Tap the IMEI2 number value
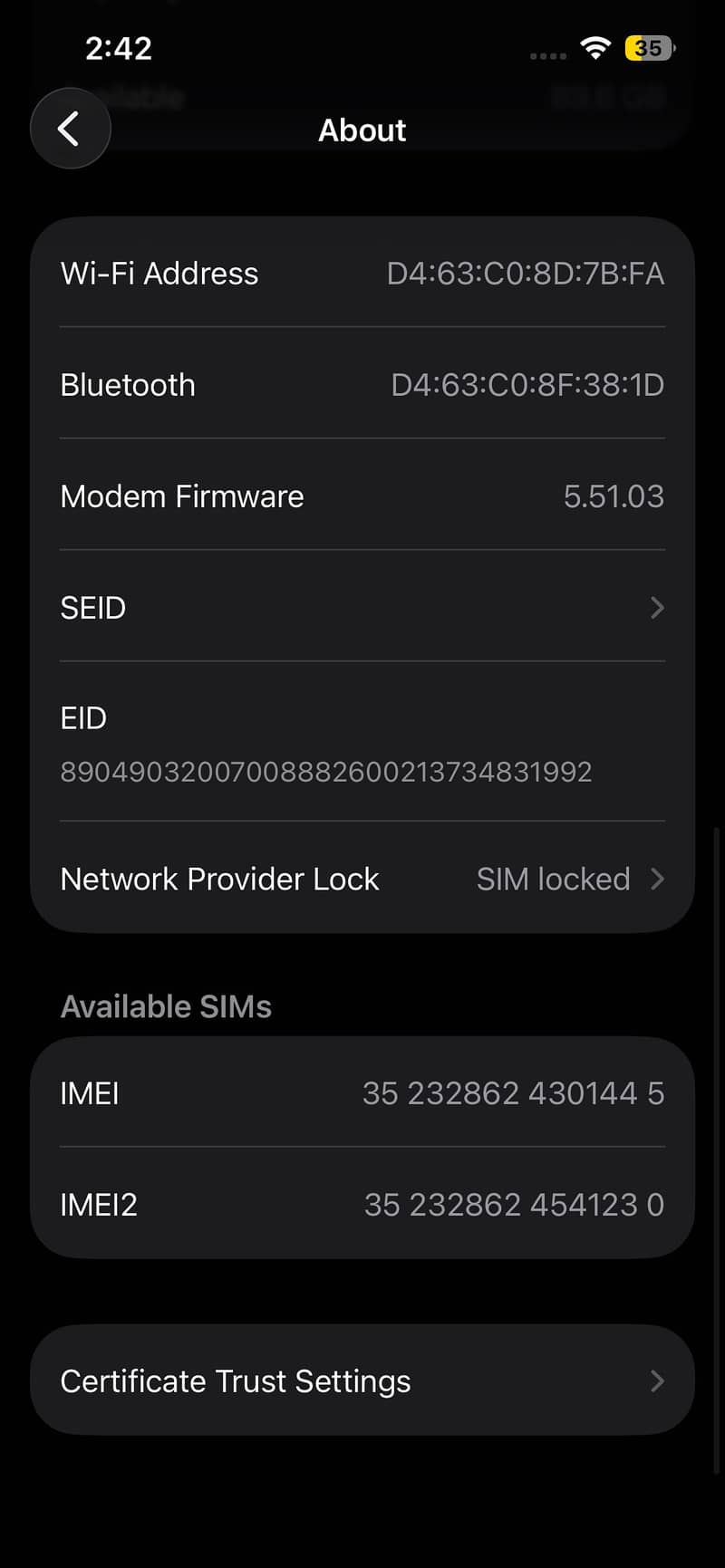 coord(515,1205)
